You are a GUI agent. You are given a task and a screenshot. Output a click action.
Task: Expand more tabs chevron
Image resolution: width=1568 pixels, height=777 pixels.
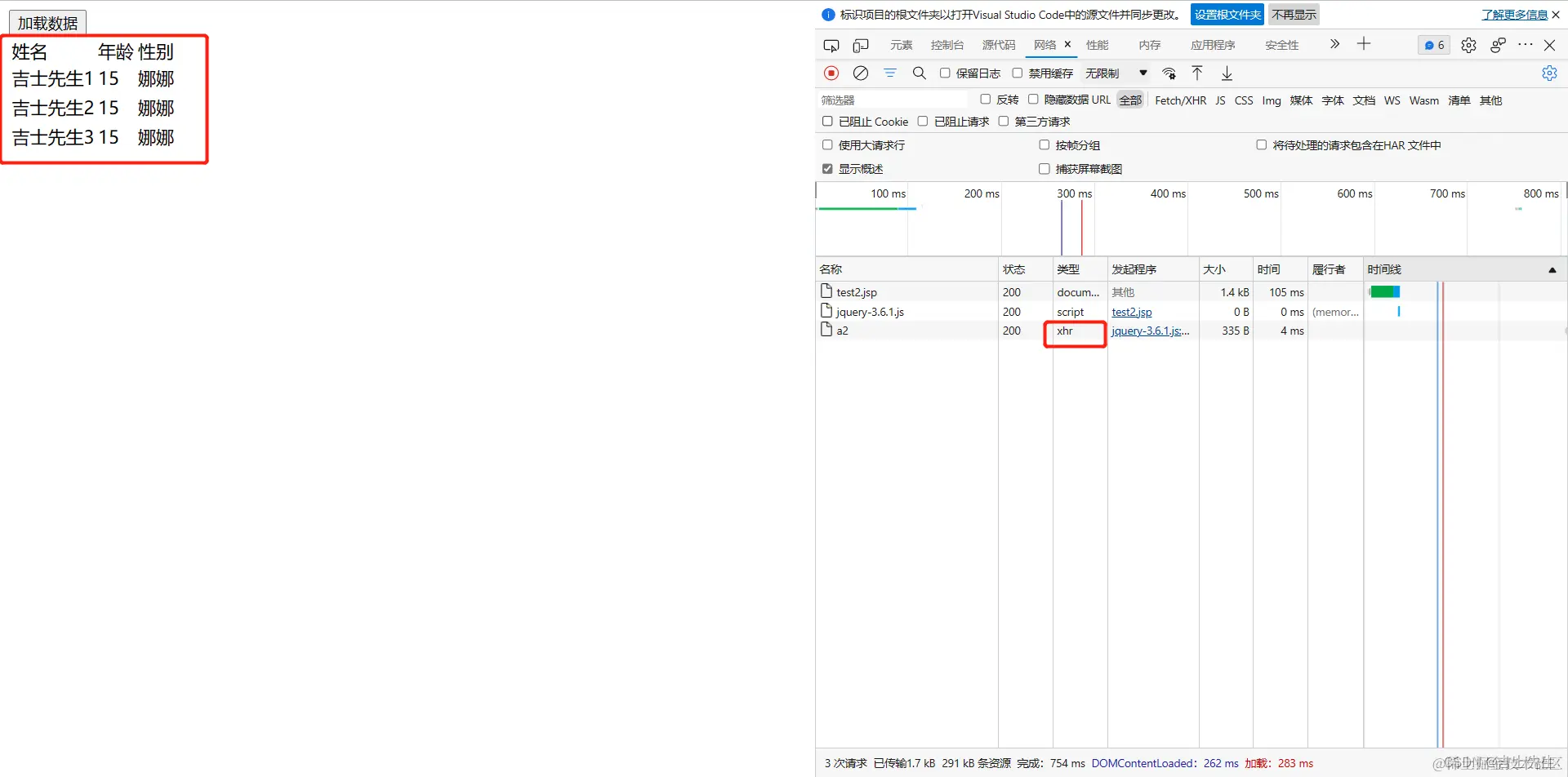click(x=1334, y=44)
